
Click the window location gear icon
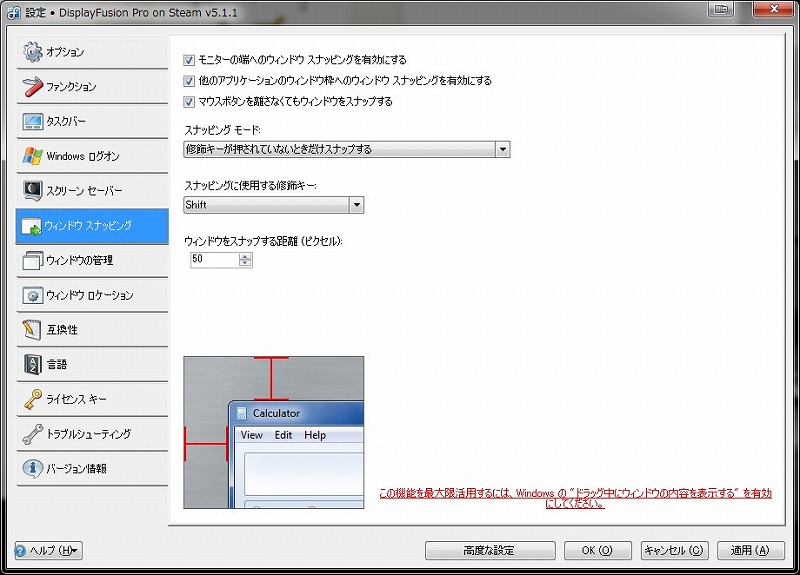32,295
